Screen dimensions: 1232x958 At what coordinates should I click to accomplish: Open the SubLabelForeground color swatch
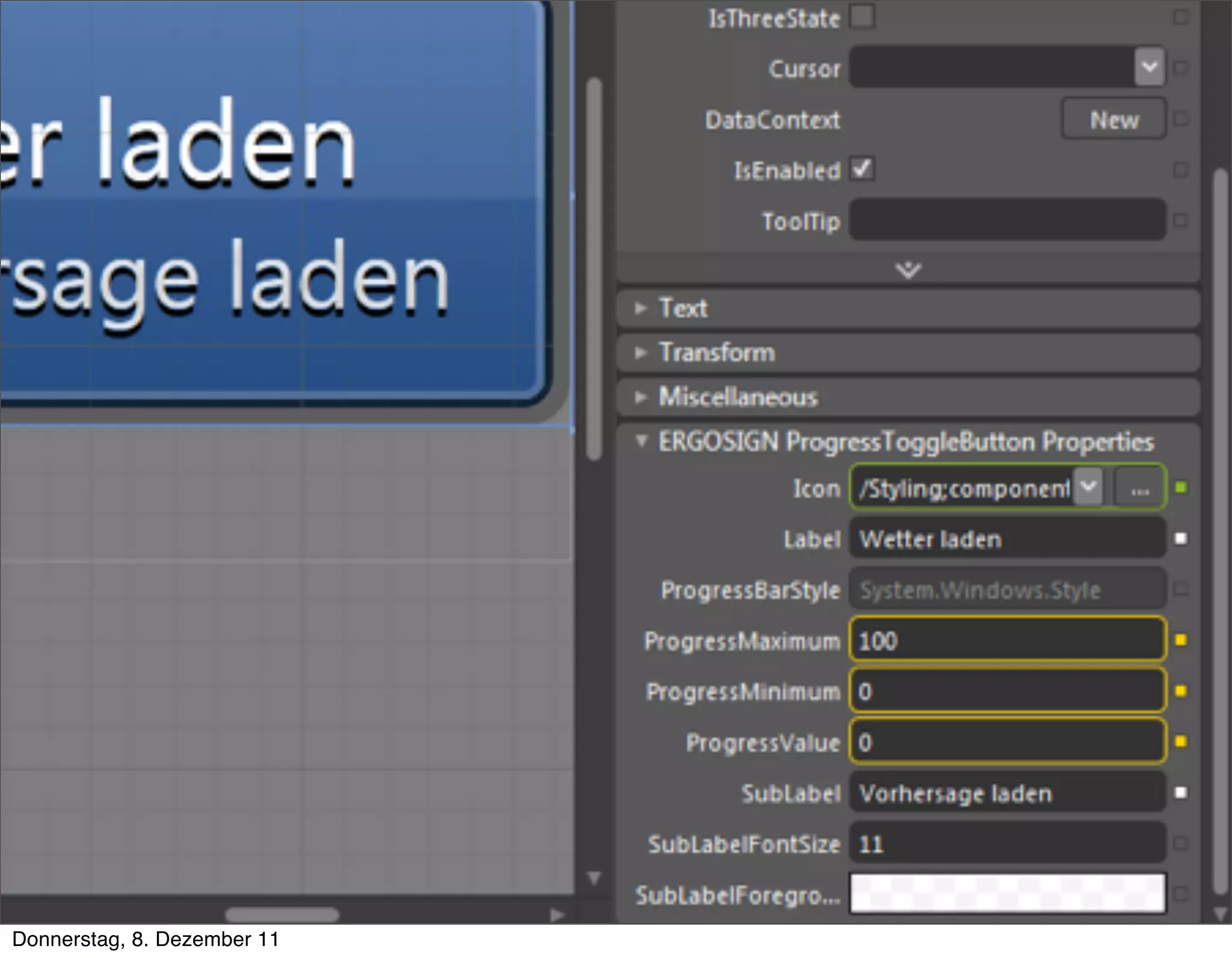(1007, 894)
